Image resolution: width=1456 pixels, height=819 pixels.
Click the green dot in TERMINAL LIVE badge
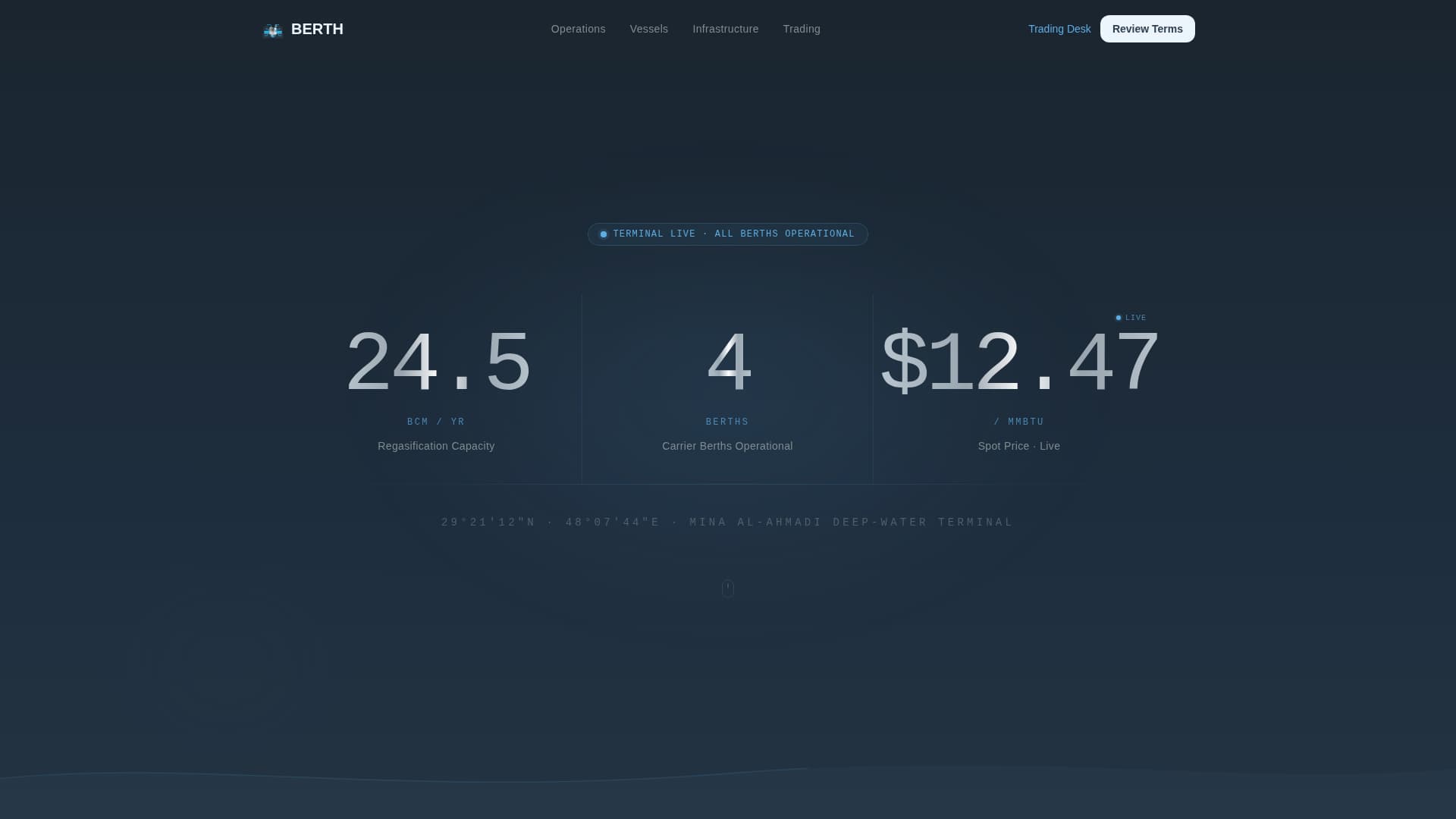(x=604, y=234)
